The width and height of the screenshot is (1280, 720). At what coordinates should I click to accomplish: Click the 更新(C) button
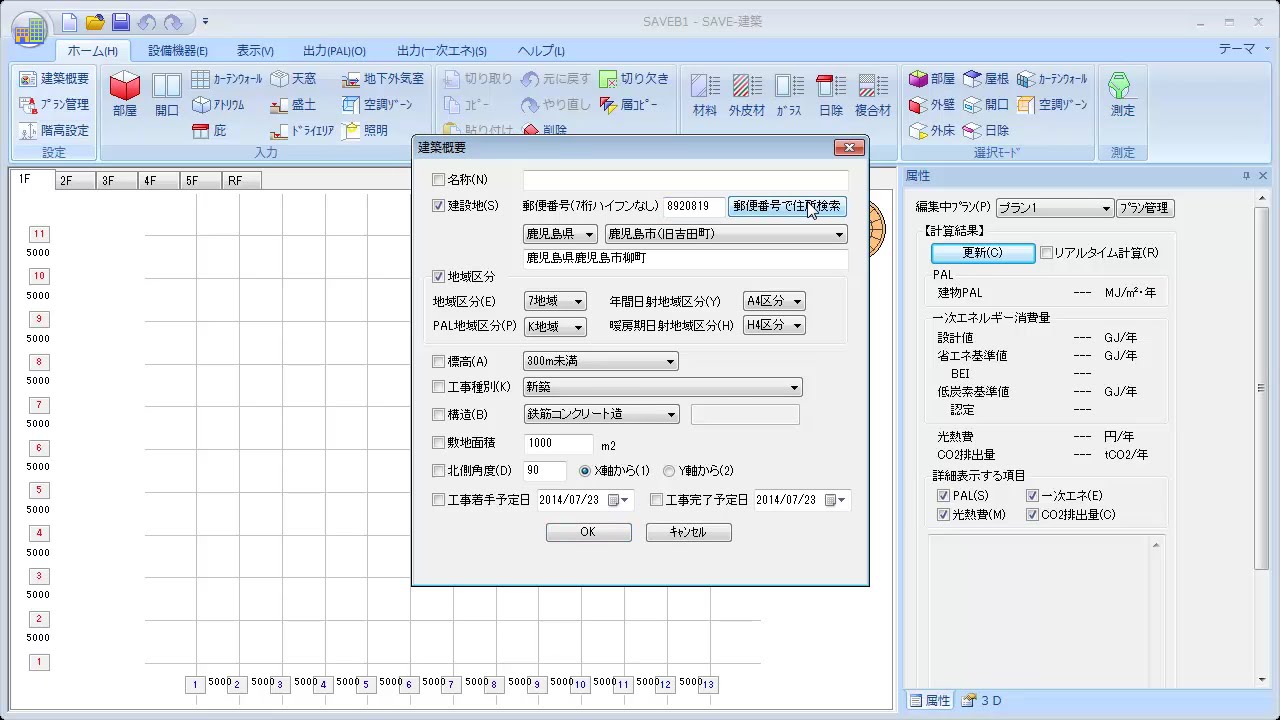pos(983,253)
